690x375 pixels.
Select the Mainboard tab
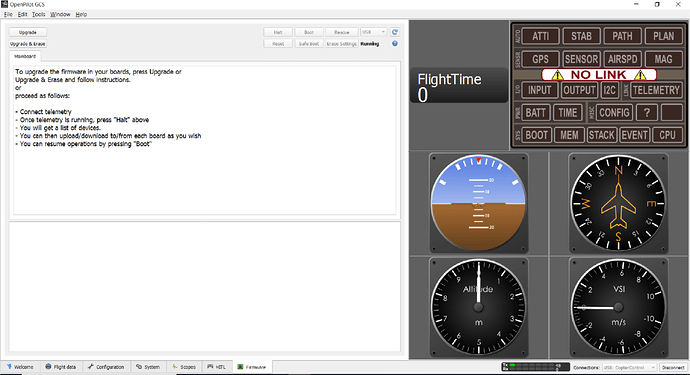[x=25, y=56]
